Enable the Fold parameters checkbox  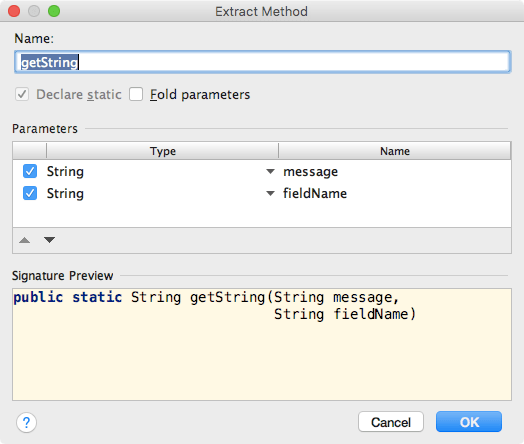[x=136, y=94]
